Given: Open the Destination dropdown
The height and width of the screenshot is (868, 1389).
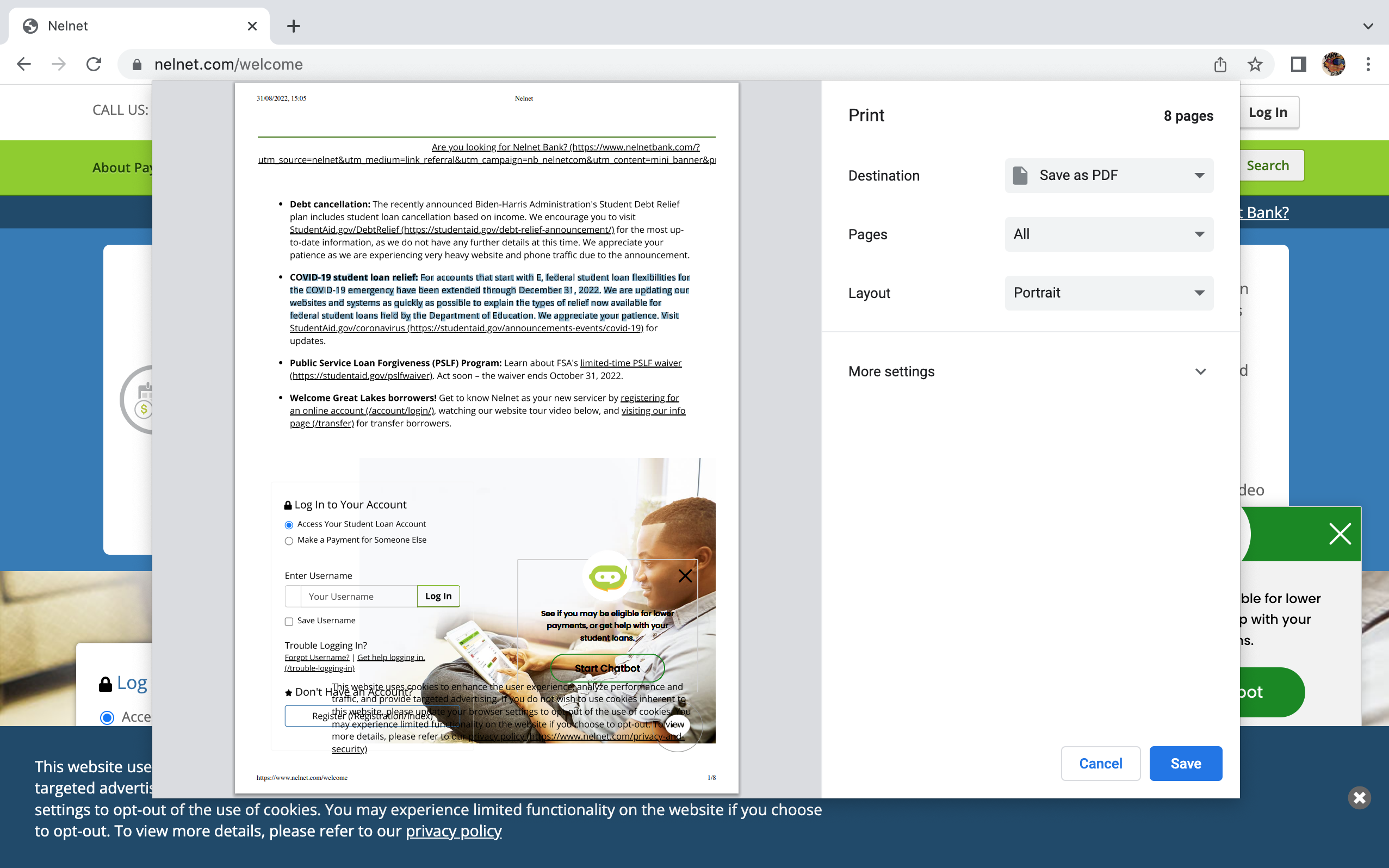Looking at the screenshot, I should pyautogui.click(x=1109, y=175).
